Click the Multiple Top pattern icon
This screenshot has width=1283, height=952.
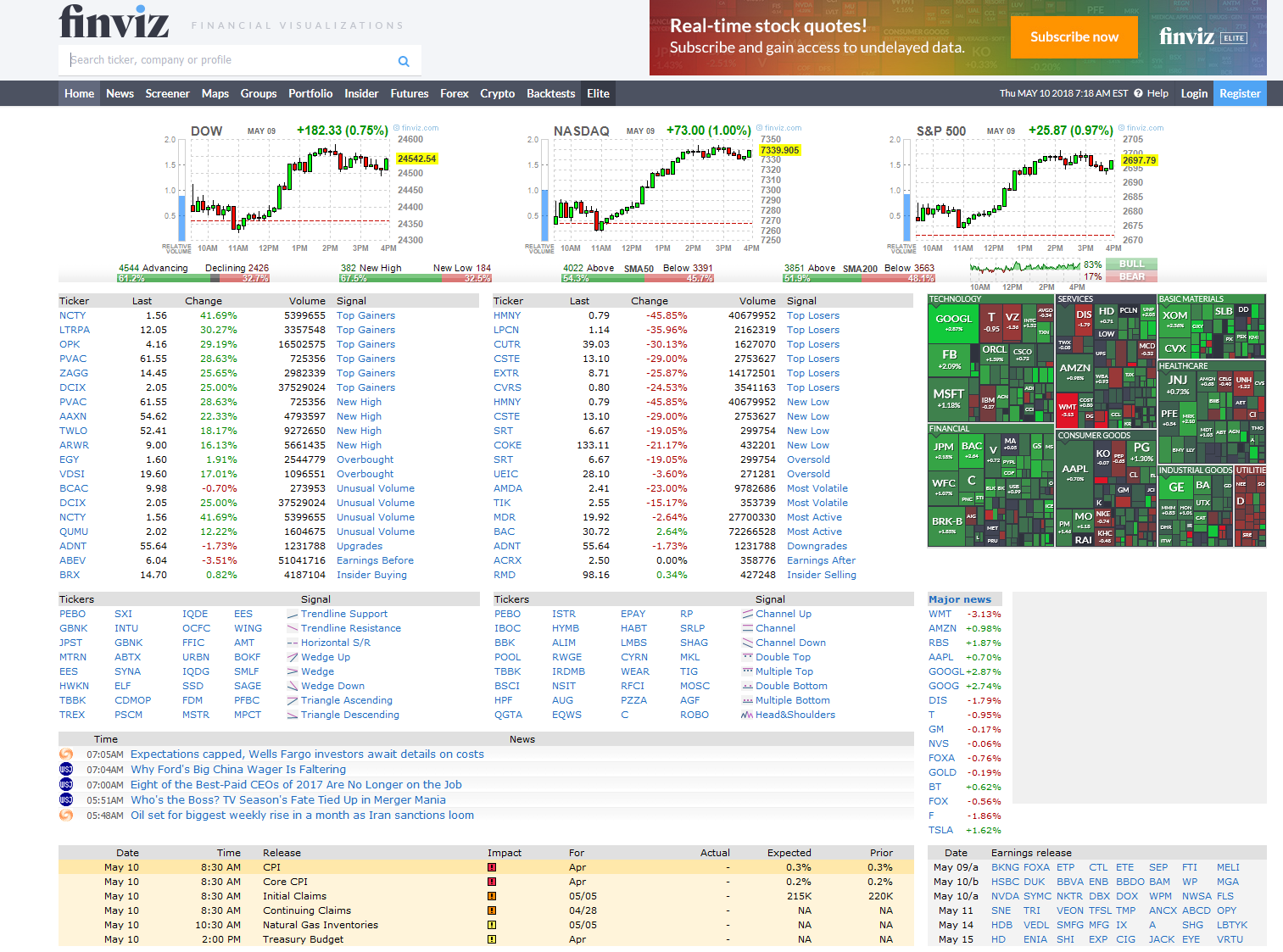pos(748,672)
